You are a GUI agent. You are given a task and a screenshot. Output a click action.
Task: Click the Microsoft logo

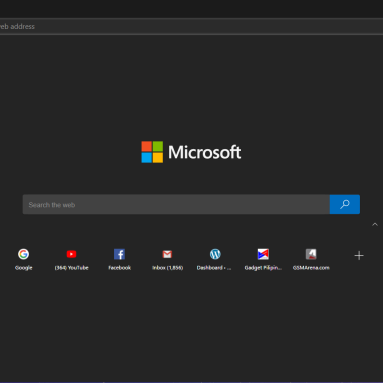coord(191,152)
